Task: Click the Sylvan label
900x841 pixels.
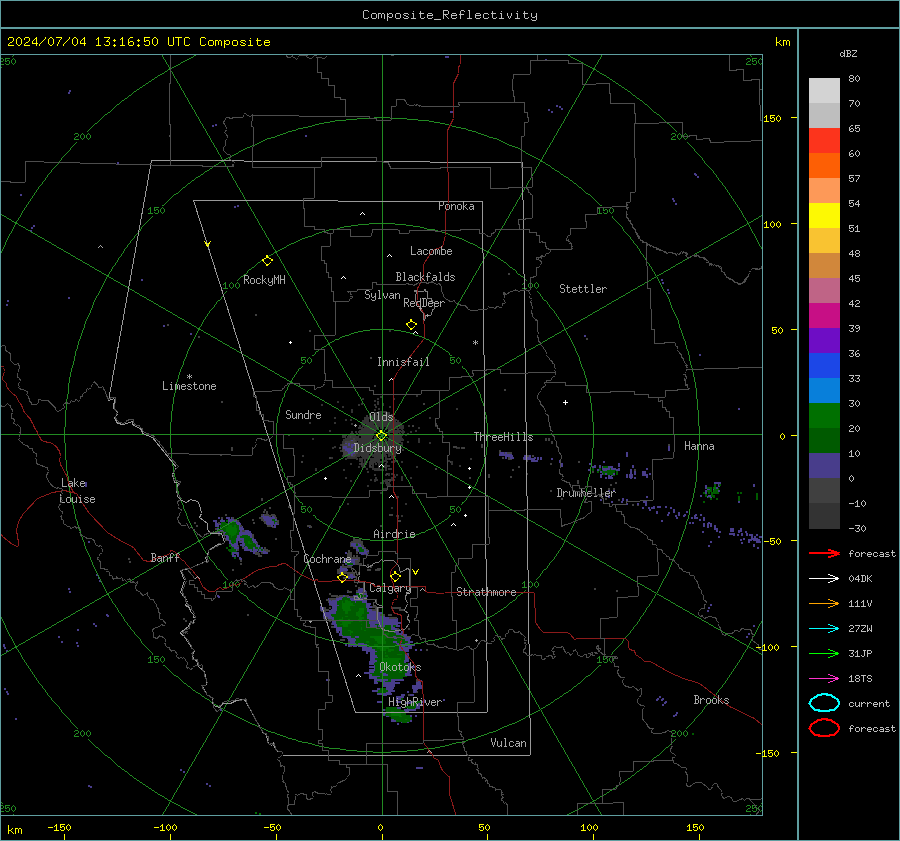Action: click(x=382, y=295)
